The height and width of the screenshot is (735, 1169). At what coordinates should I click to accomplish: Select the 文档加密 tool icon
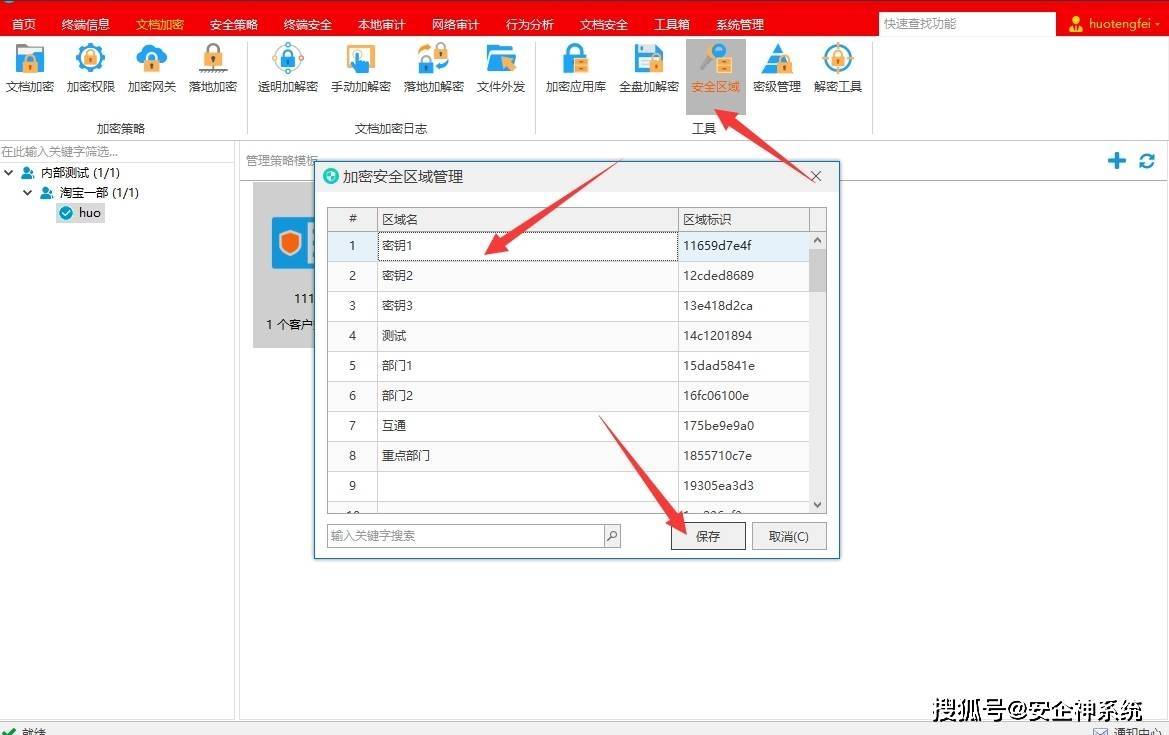pyautogui.click(x=30, y=68)
